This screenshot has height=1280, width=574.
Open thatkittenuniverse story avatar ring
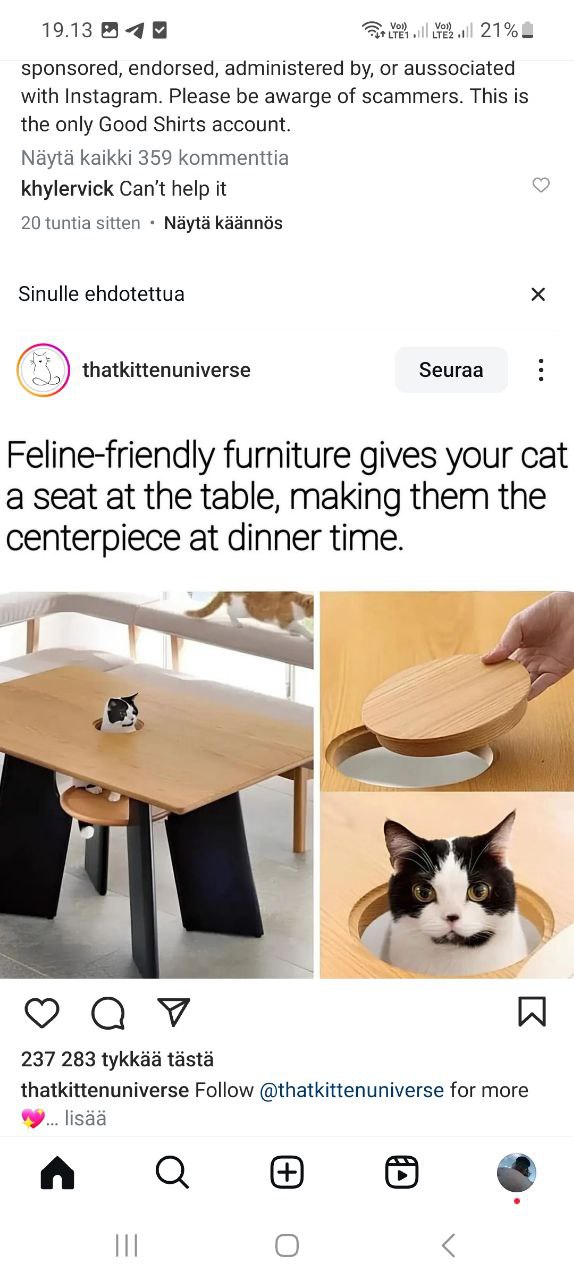pos(43,370)
